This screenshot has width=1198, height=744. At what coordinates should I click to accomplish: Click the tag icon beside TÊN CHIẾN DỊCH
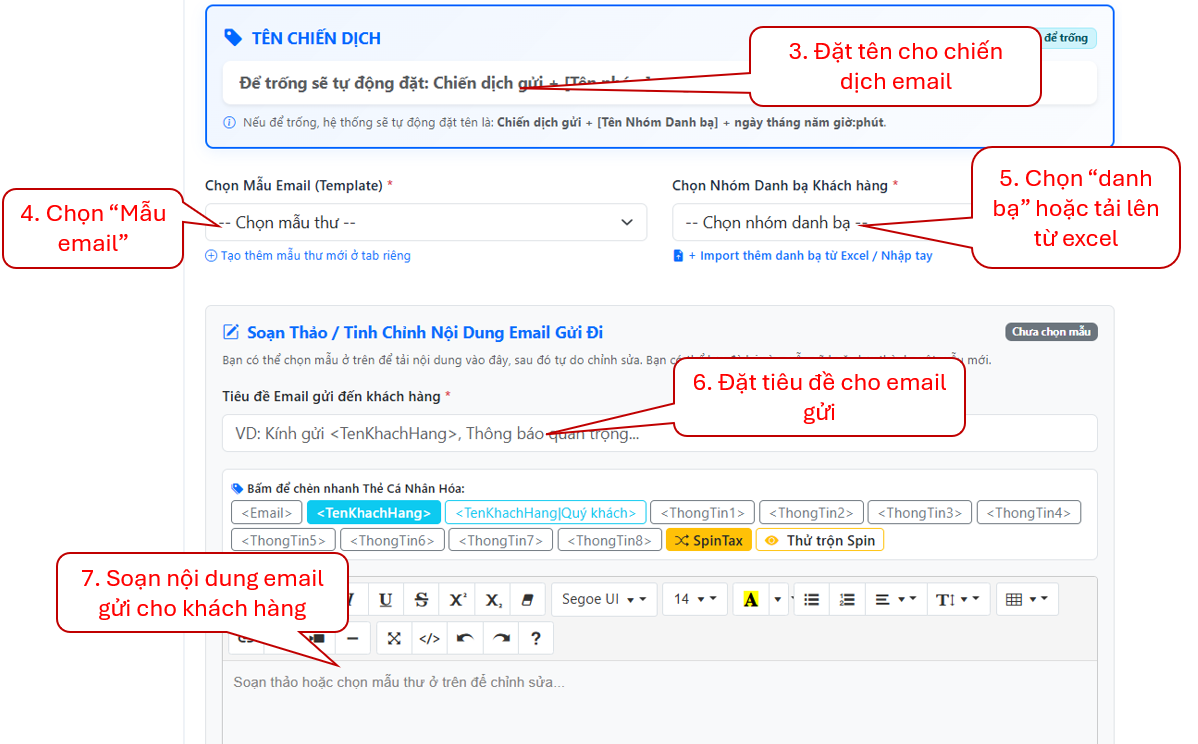tap(233, 37)
